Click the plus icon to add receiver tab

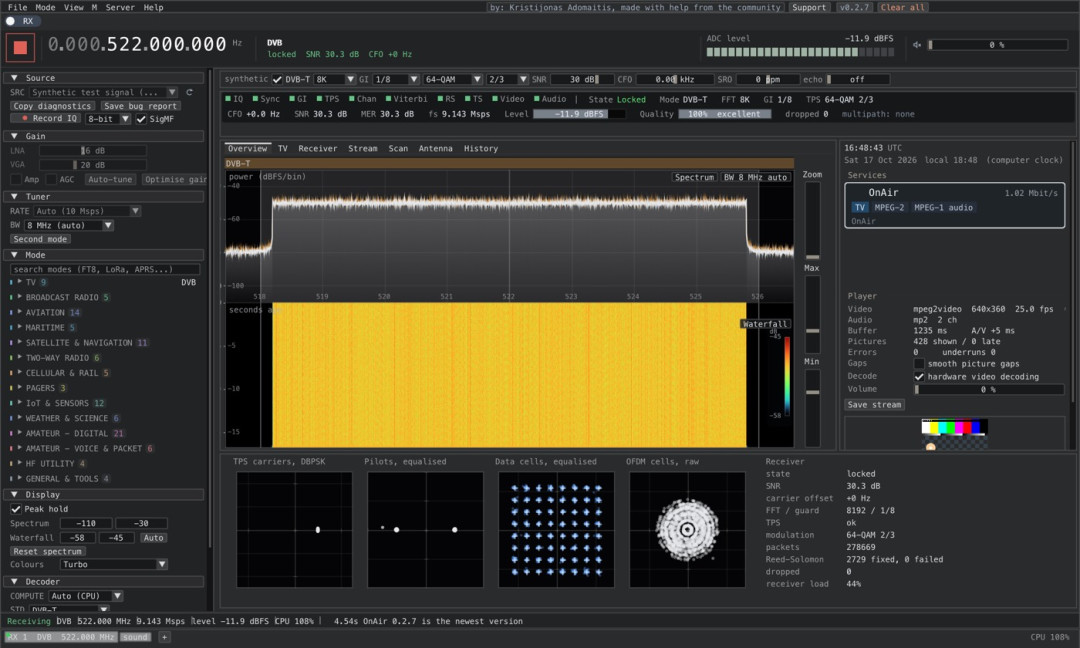164,637
